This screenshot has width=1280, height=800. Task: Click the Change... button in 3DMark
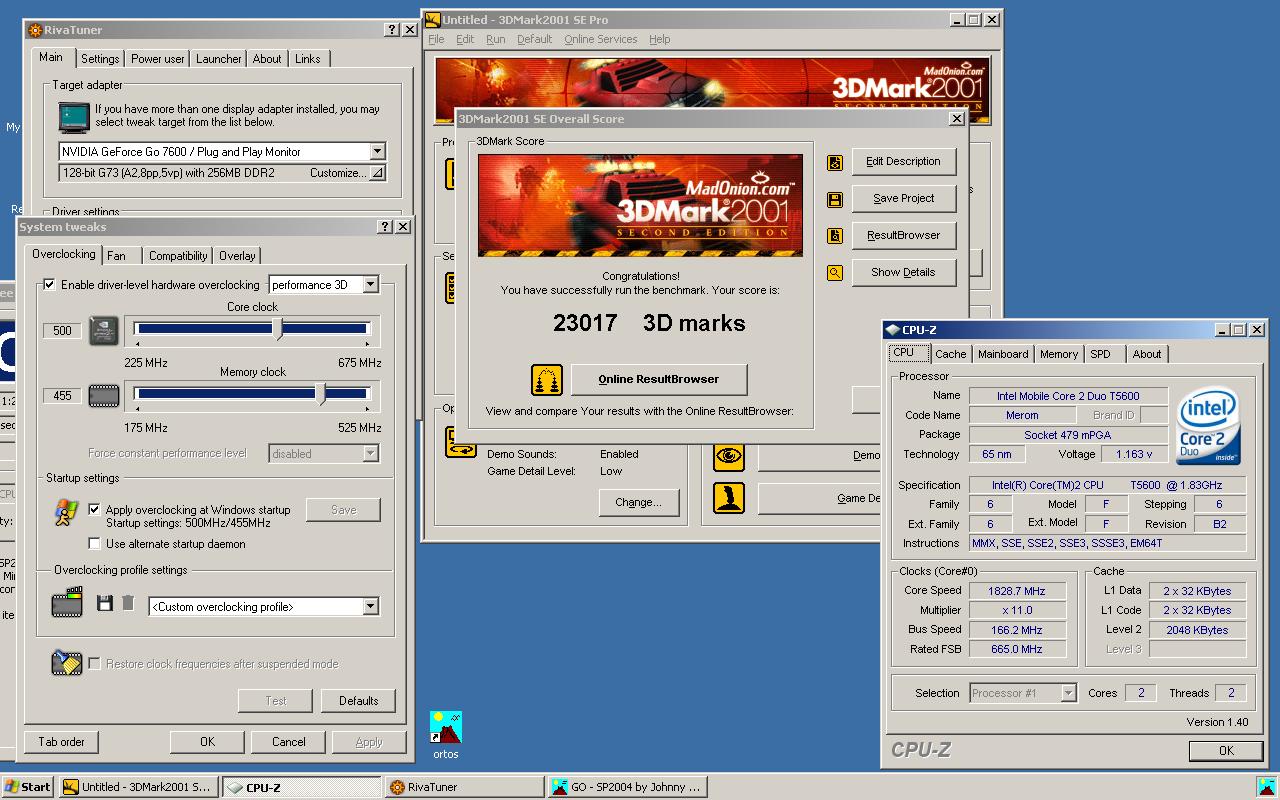tap(638, 503)
